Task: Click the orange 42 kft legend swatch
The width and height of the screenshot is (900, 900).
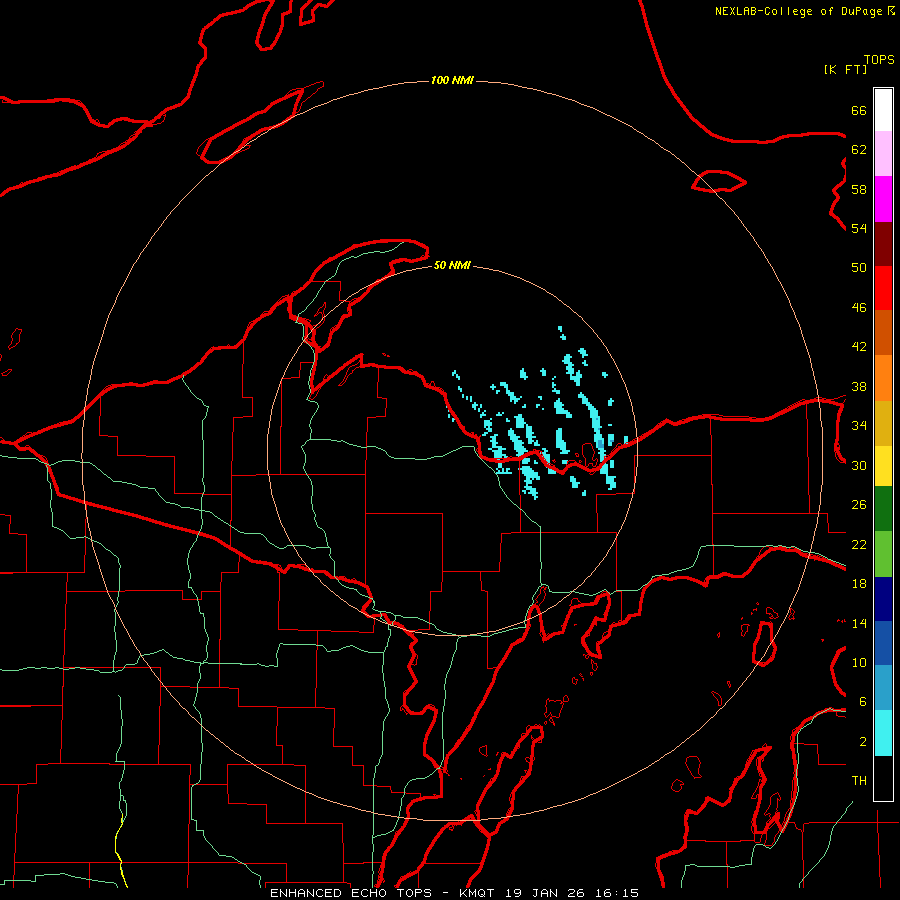Action: [x=883, y=378]
